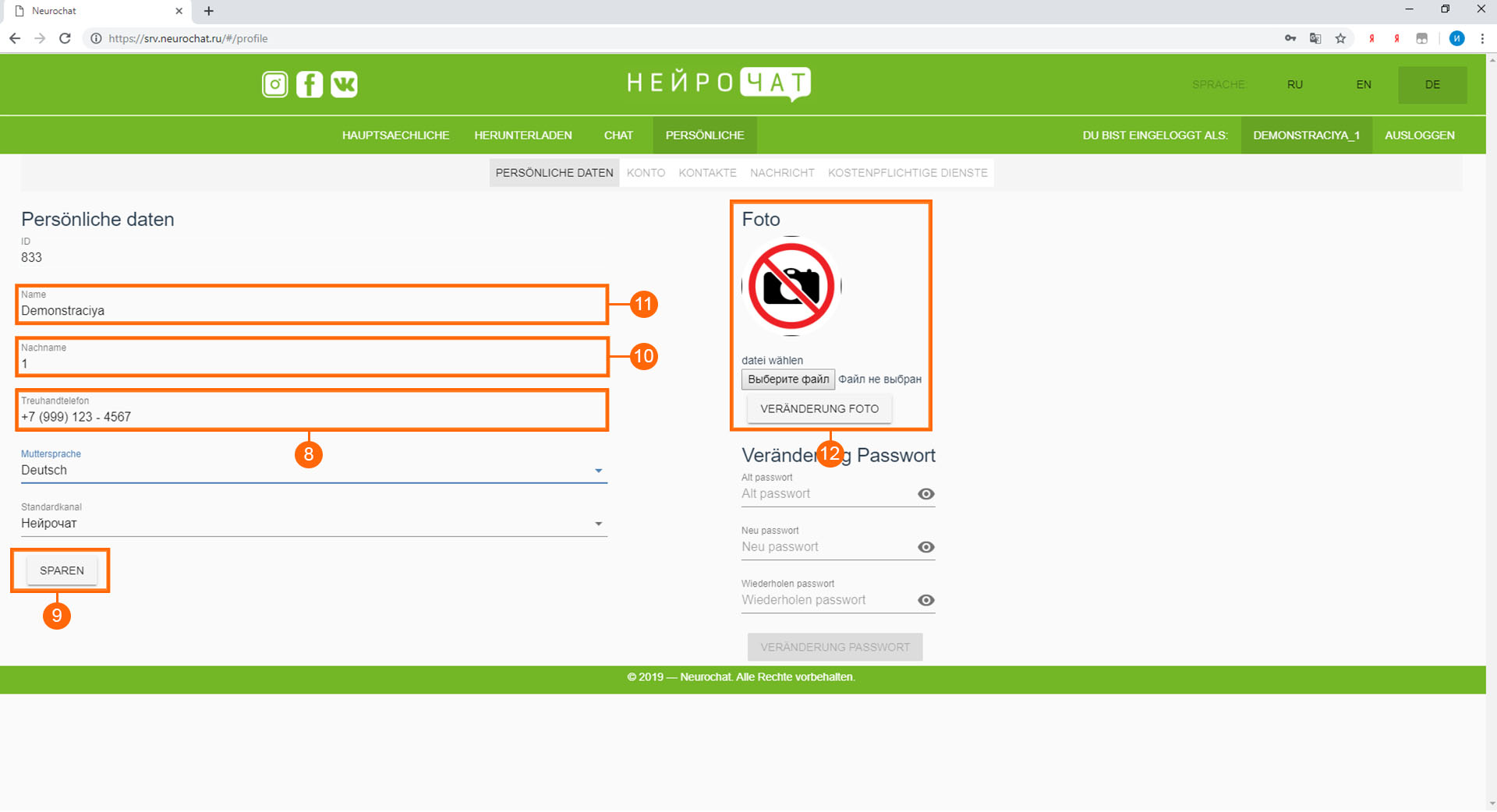
Task: Open the Instagram social link icon
Action: 274,84
